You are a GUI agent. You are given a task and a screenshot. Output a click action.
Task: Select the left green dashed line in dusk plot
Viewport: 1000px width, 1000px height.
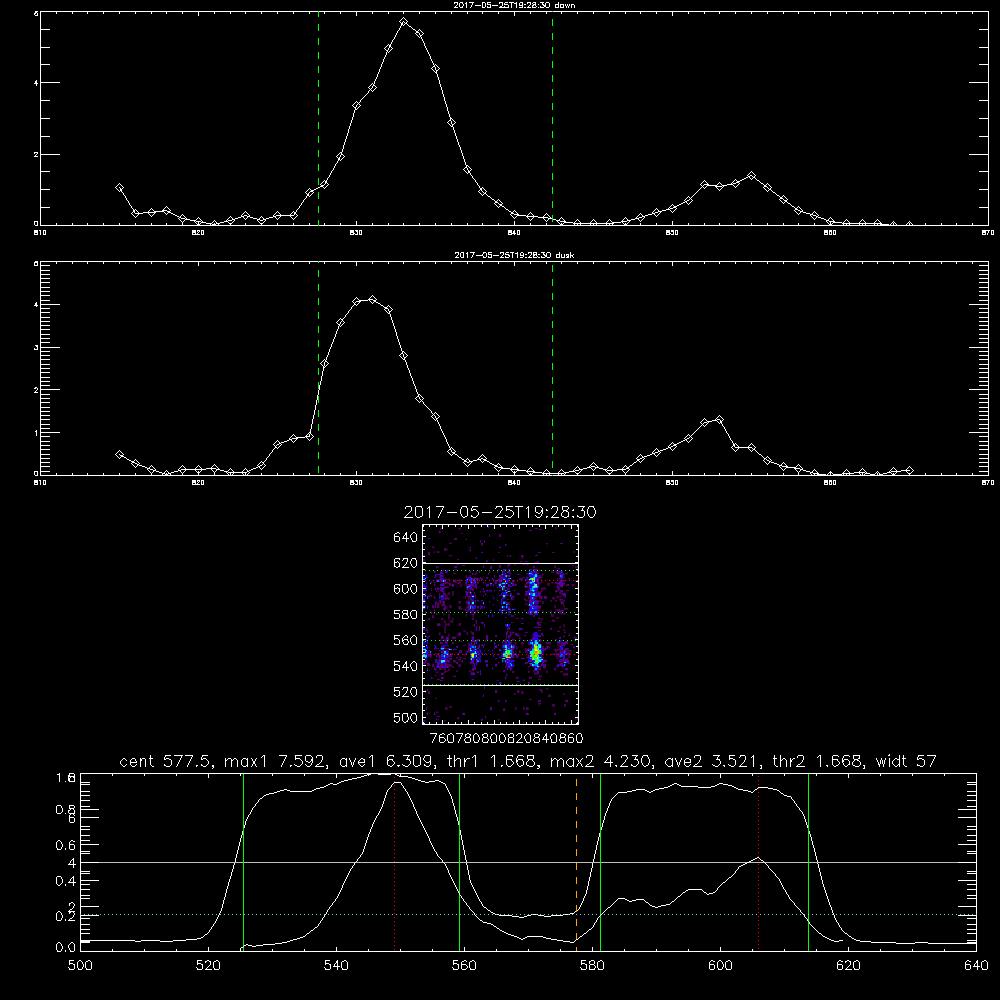tap(318, 368)
